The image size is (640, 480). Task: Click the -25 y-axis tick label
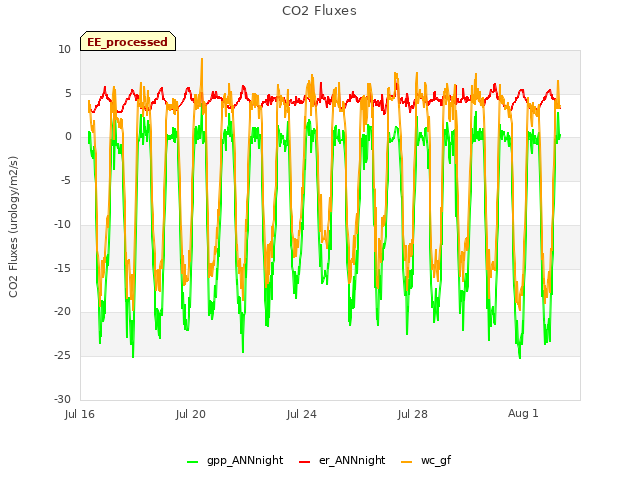pyautogui.click(x=63, y=356)
